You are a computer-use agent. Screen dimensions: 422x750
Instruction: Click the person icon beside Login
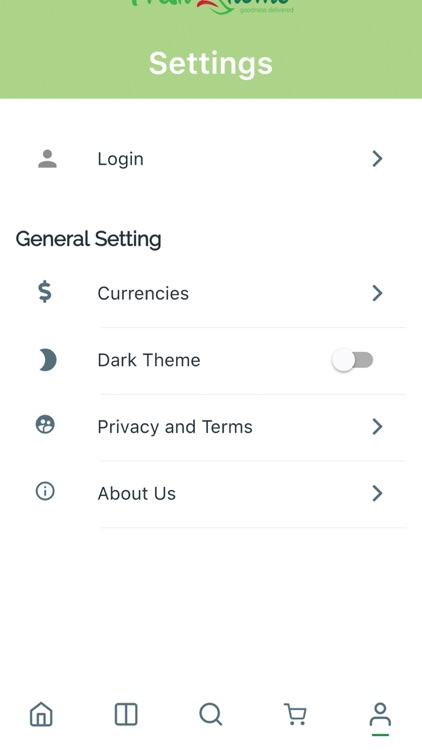47,159
